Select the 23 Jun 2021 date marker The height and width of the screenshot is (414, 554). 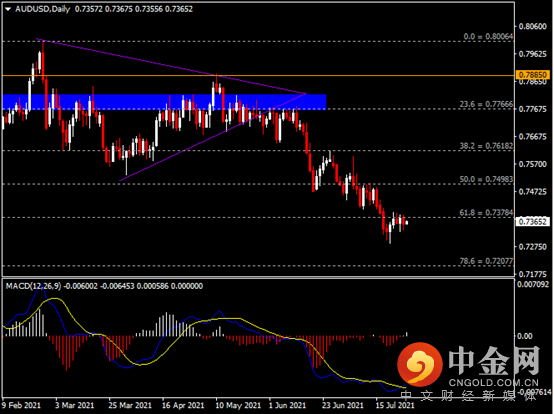coord(343,405)
